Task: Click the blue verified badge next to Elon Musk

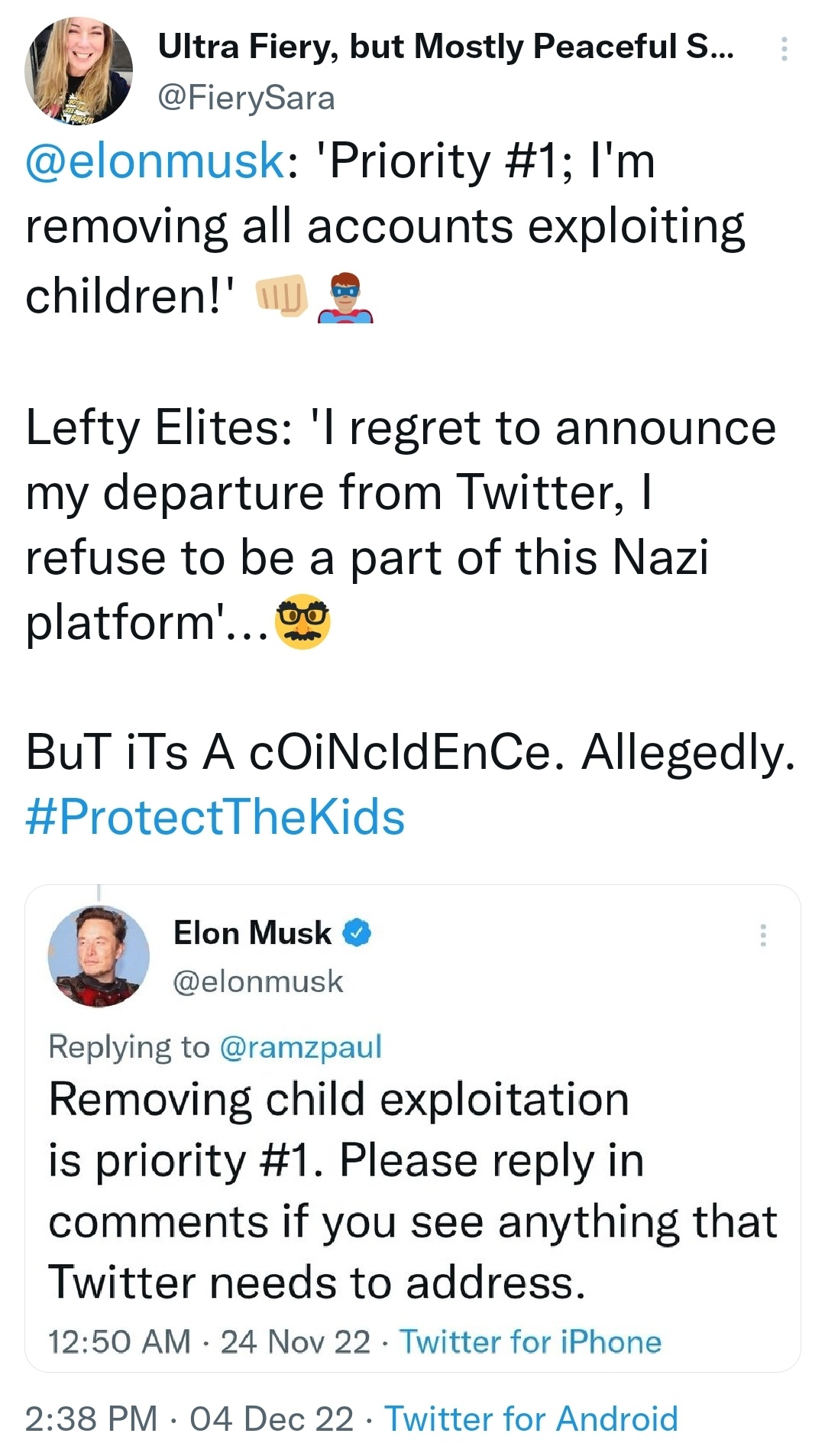Action: (357, 933)
